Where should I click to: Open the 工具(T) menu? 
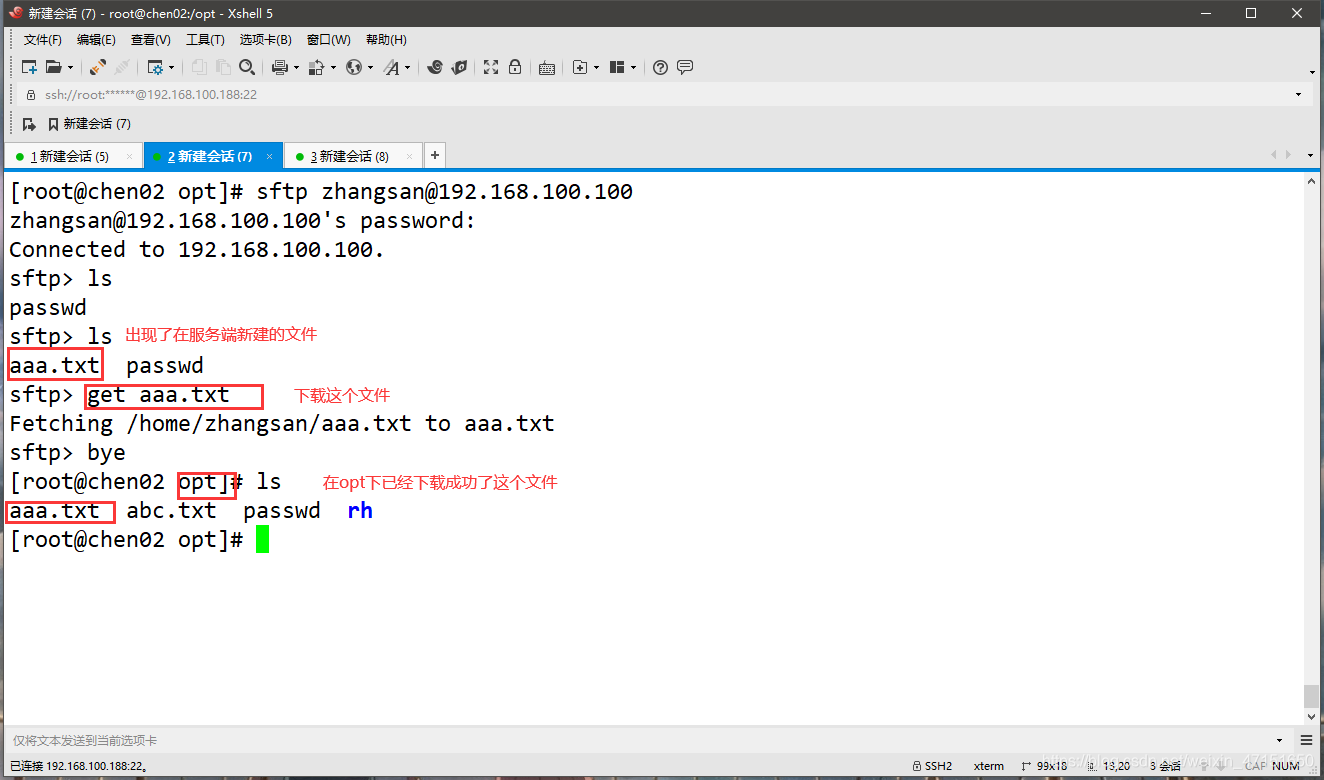point(205,40)
